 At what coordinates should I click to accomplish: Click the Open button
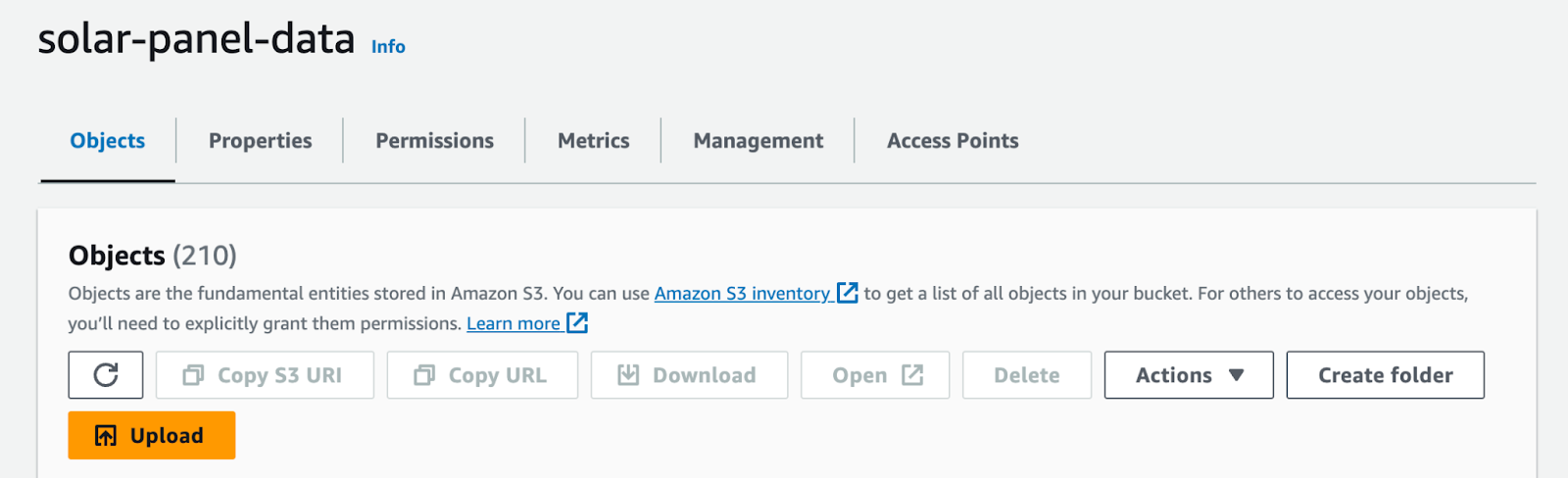pos(875,375)
